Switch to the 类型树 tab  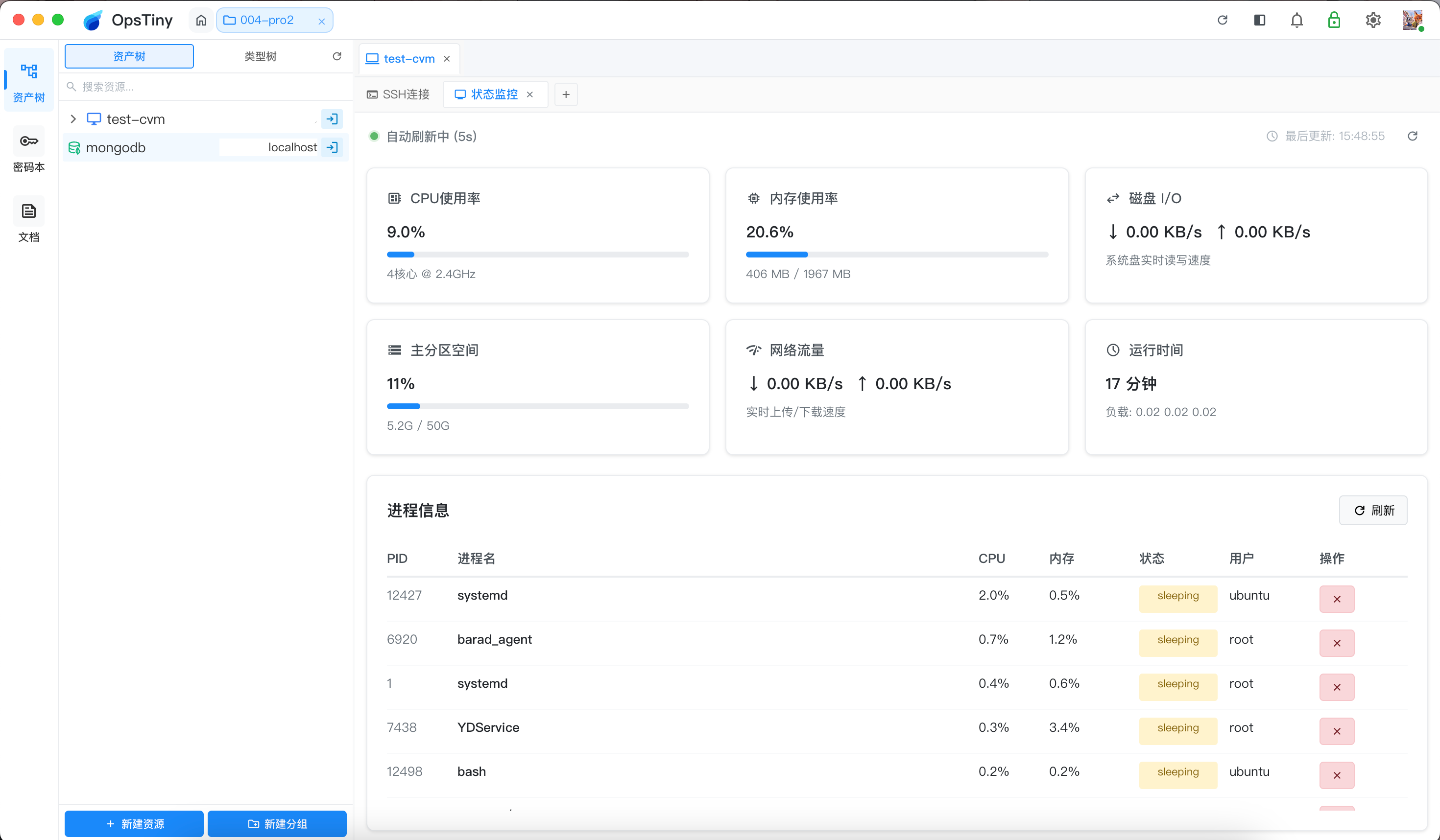click(260, 56)
